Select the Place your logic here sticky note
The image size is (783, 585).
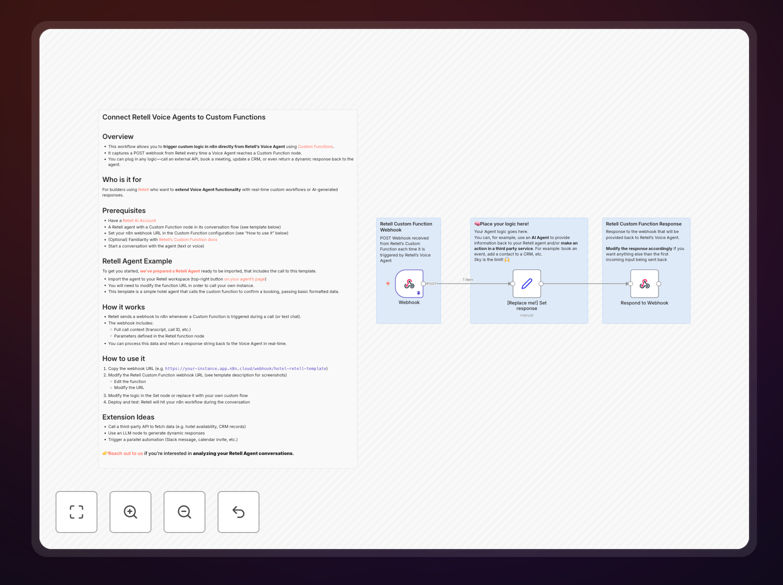(x=529, y=271)
